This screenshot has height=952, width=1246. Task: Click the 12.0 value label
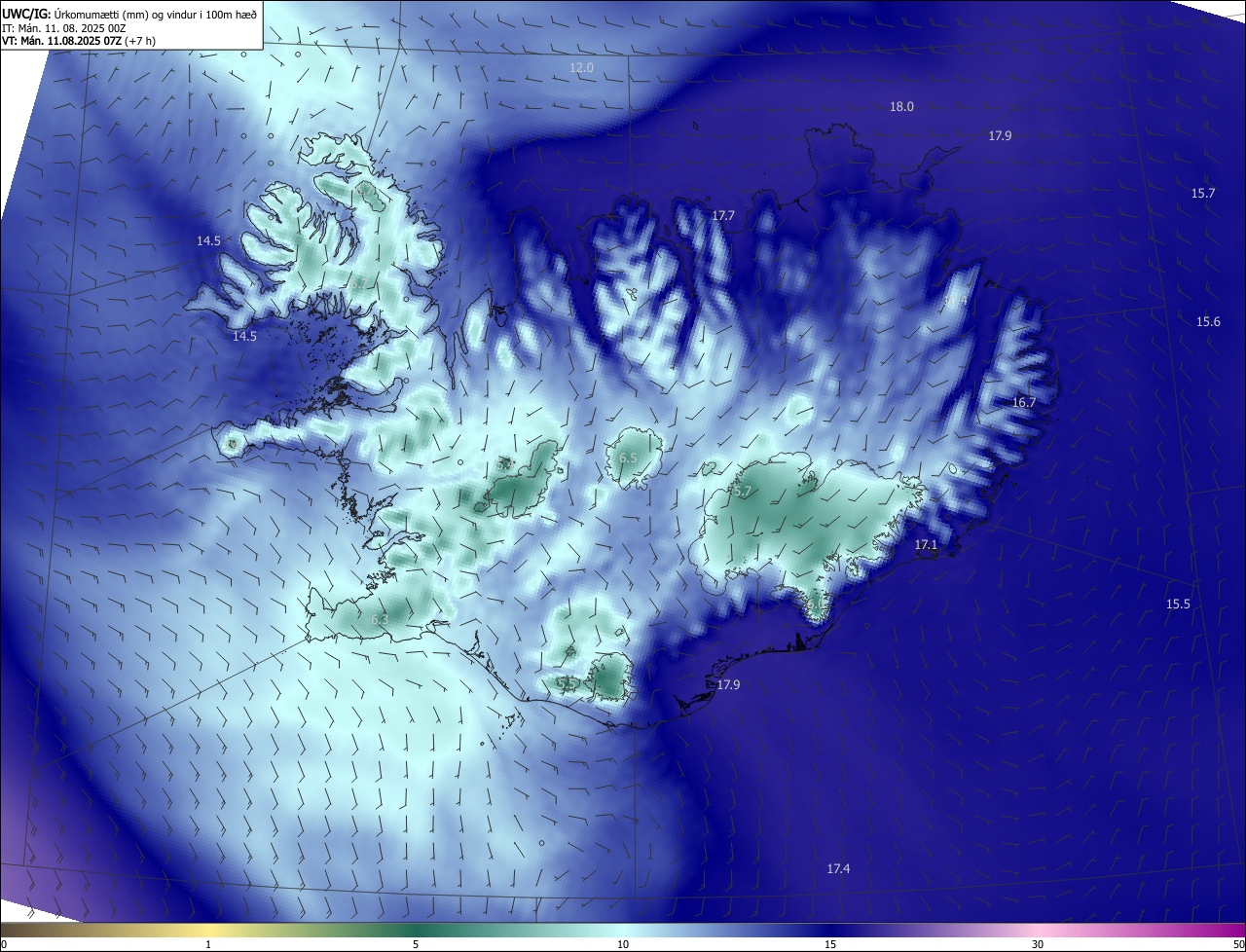[x=581, y=67]
